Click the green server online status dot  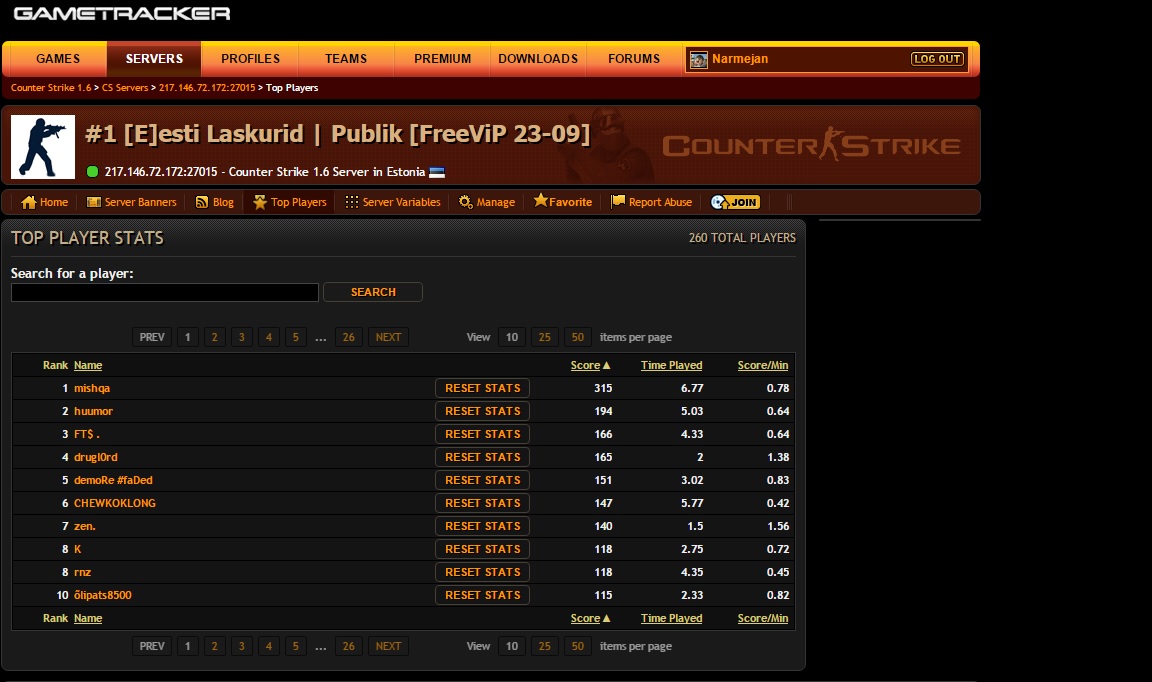click(x=93, y=172)
